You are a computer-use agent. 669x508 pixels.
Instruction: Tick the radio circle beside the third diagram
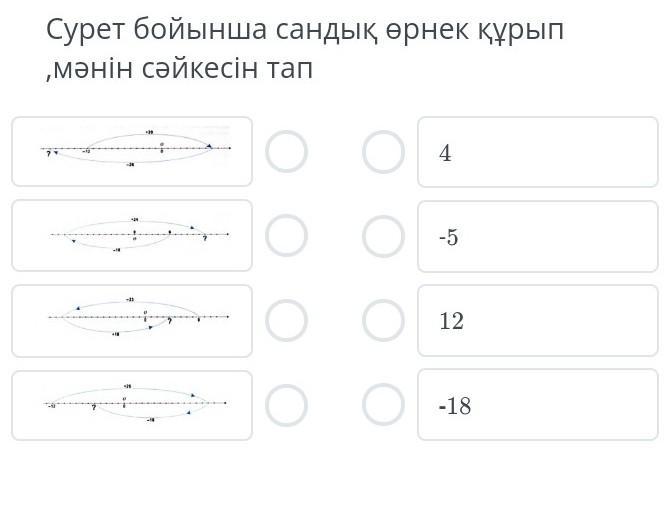pyautogui.click(x=286, y=320)
